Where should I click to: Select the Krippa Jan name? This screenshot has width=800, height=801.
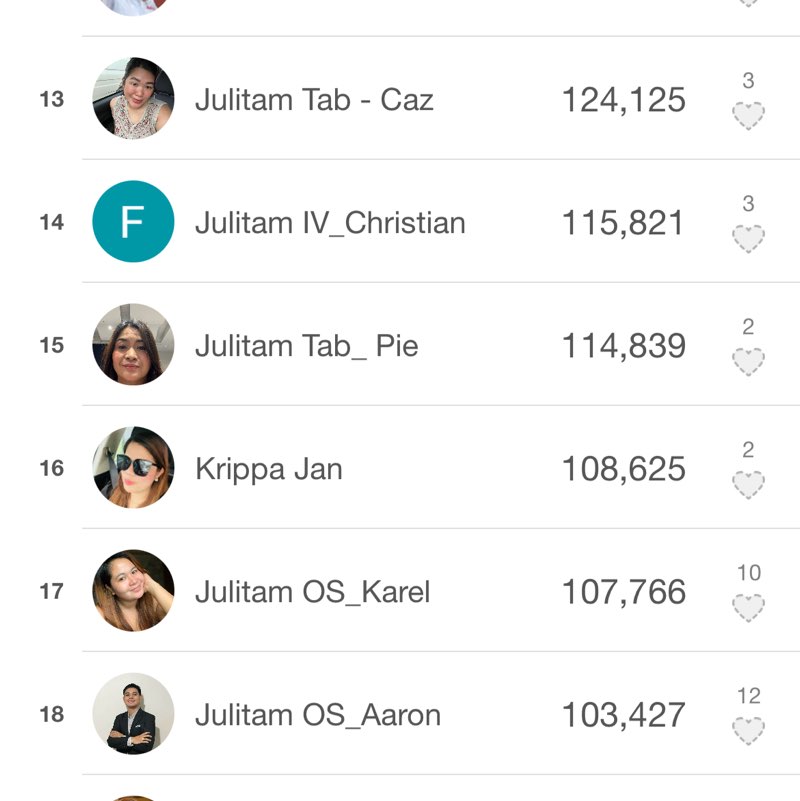[268, 469]
